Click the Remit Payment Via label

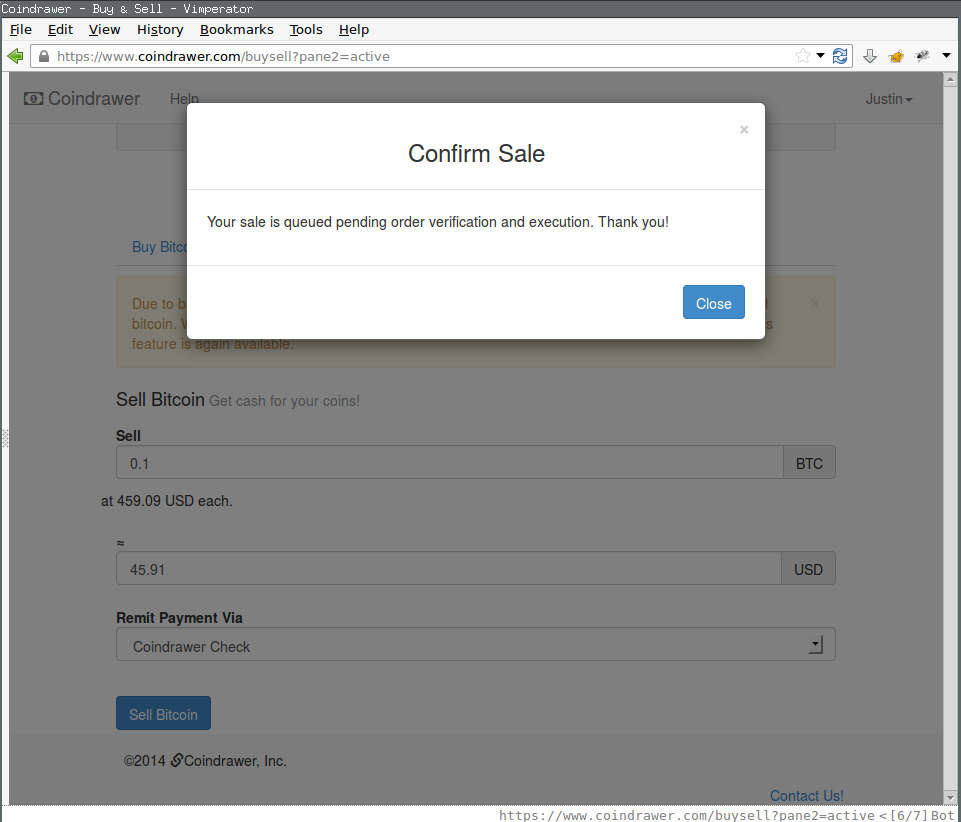[x=180, y=617]
